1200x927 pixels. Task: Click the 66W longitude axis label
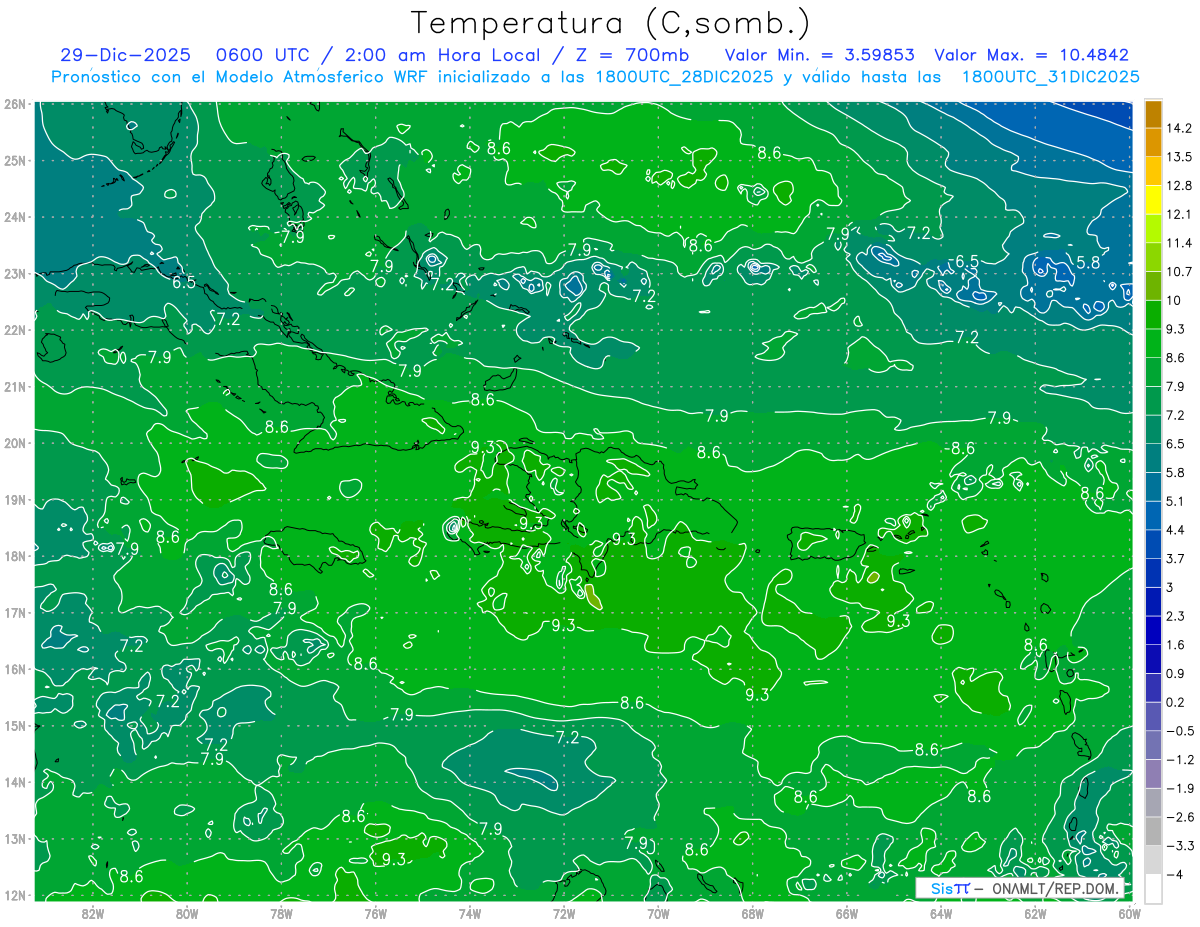point(847,913)
